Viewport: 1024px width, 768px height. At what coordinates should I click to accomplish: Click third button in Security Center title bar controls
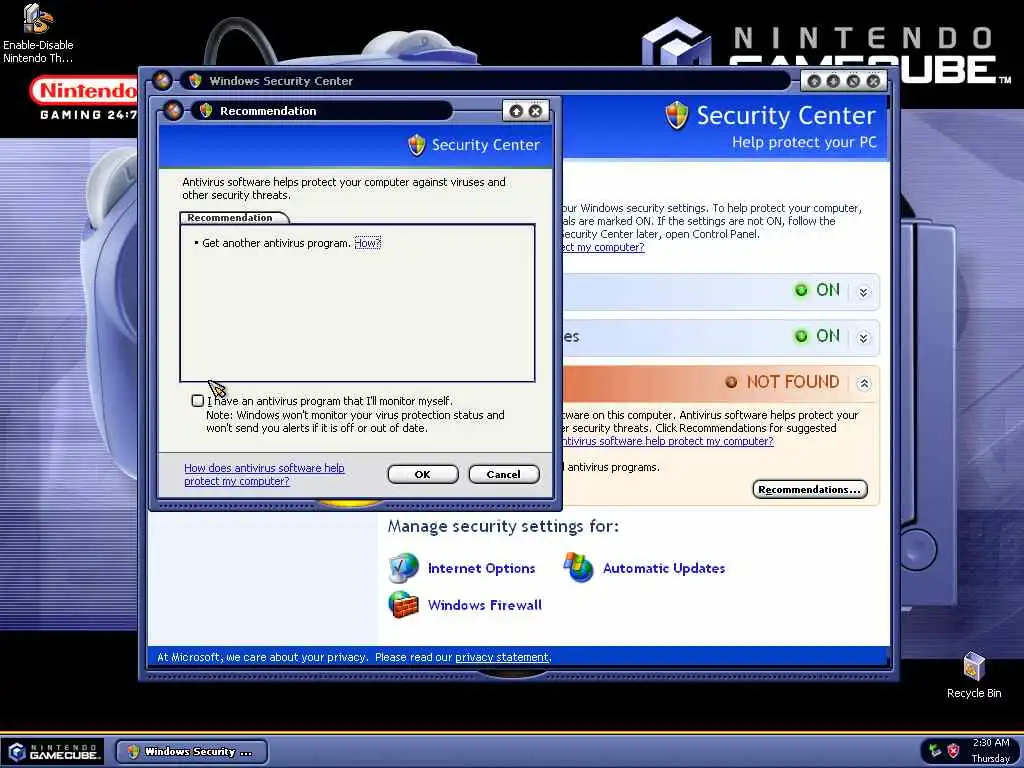[x=853, y=81]
